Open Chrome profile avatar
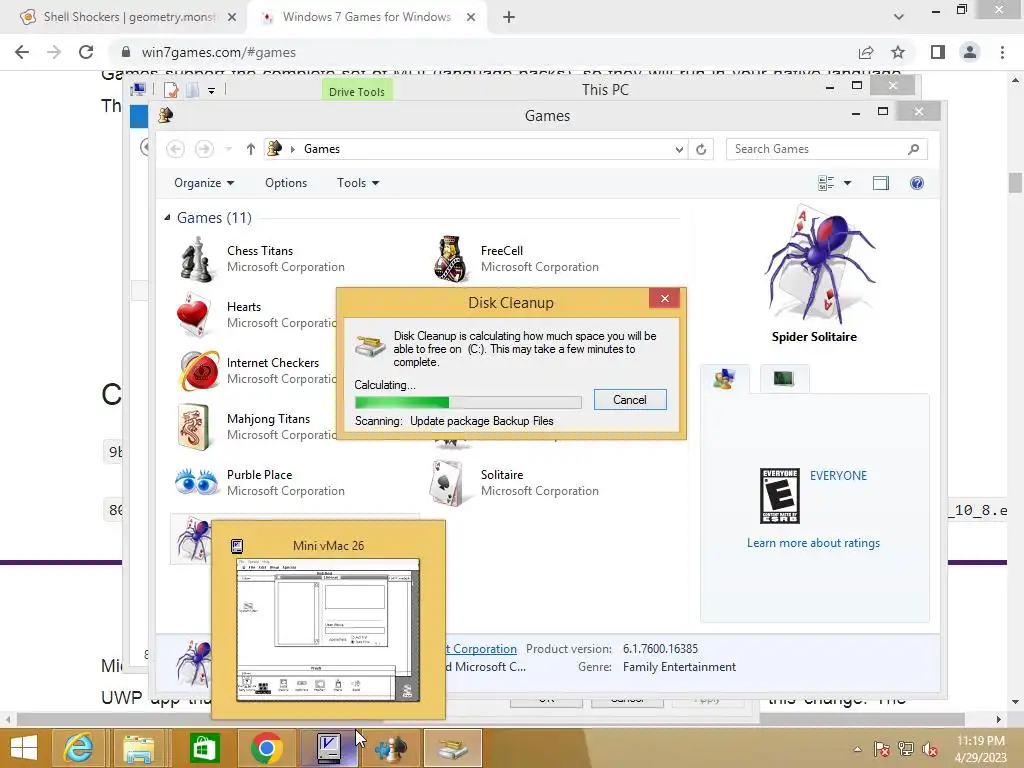This screenshot has width=1024, height=768. coord(970,52)
